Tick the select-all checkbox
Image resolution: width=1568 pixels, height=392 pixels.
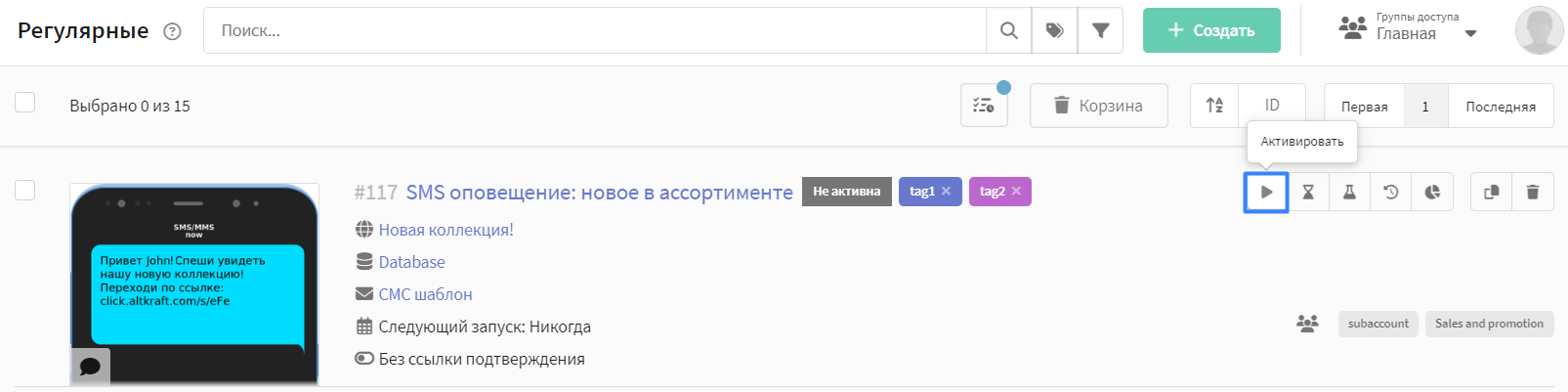tap(25, 102)
